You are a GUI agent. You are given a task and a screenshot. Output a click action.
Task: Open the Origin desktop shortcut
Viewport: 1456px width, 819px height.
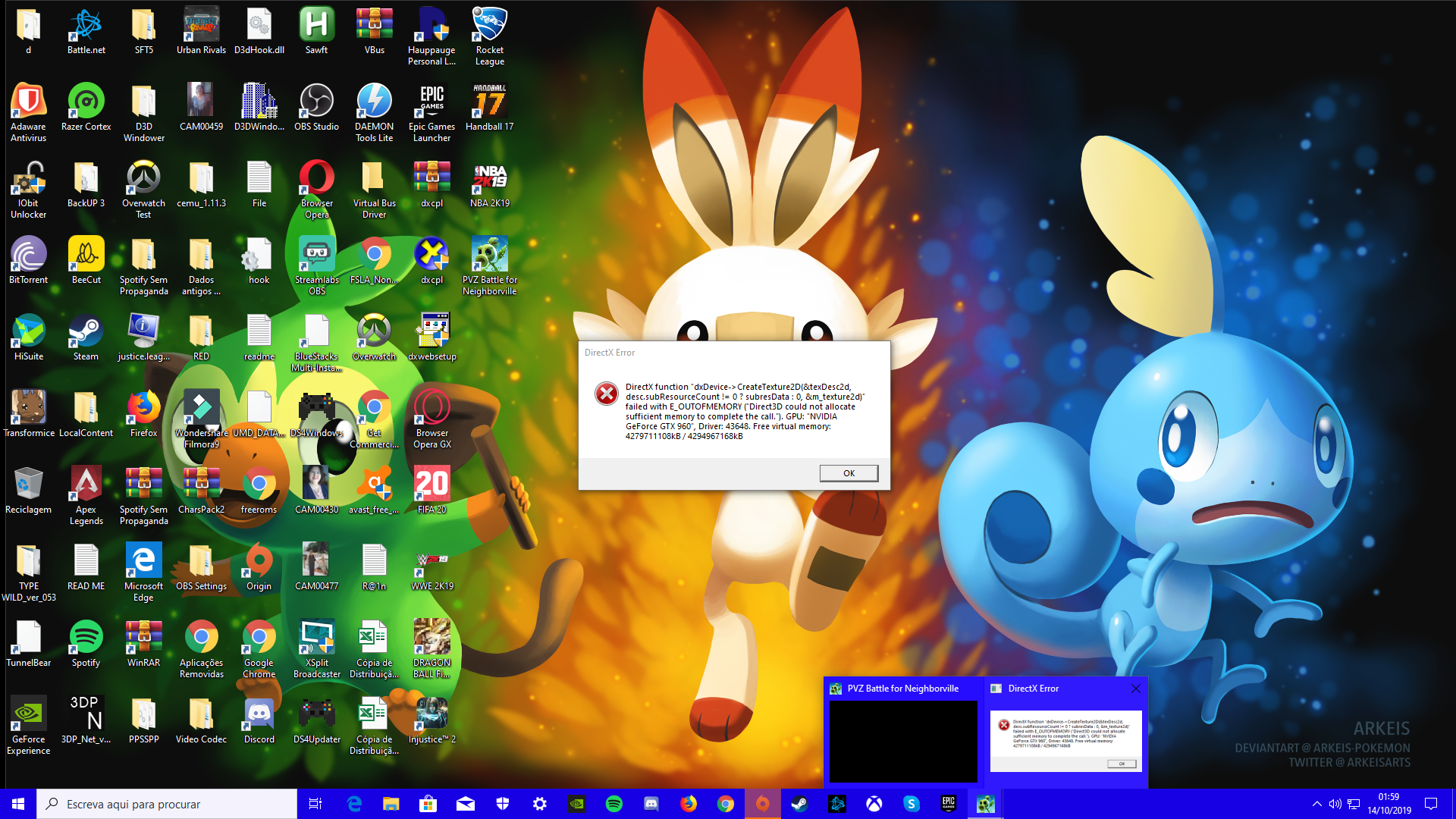259,562
